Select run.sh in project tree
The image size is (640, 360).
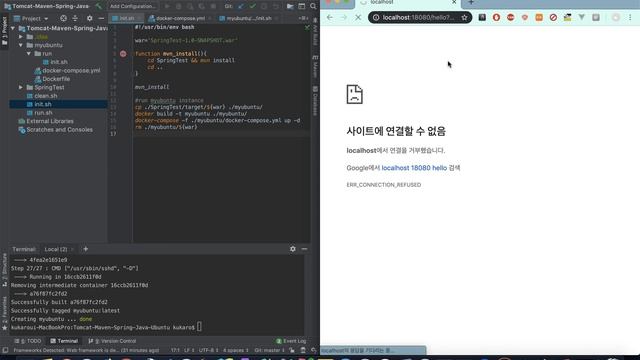(39, 113)
